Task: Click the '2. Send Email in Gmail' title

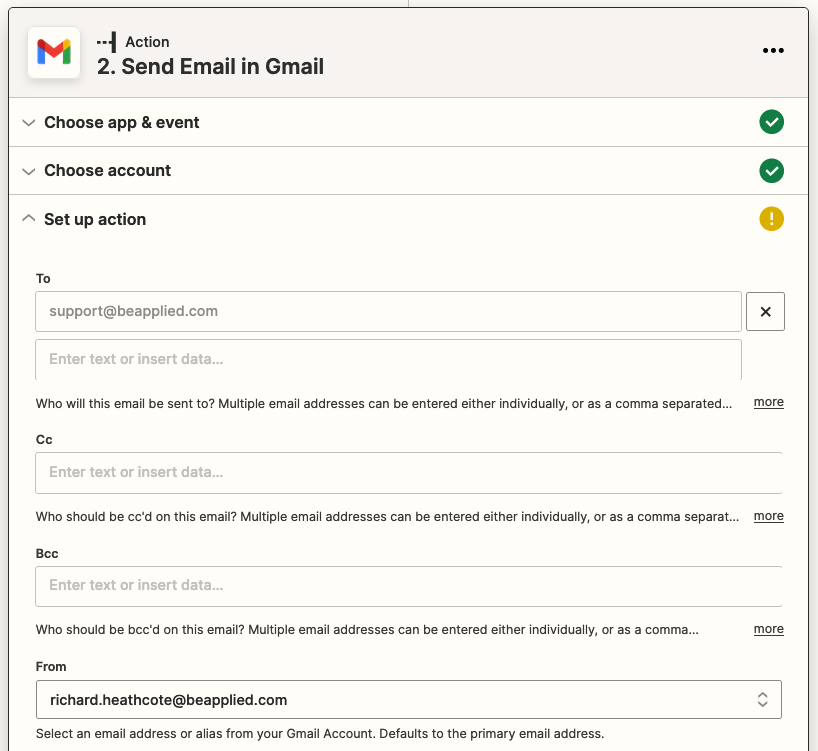Action: point(210,67)
